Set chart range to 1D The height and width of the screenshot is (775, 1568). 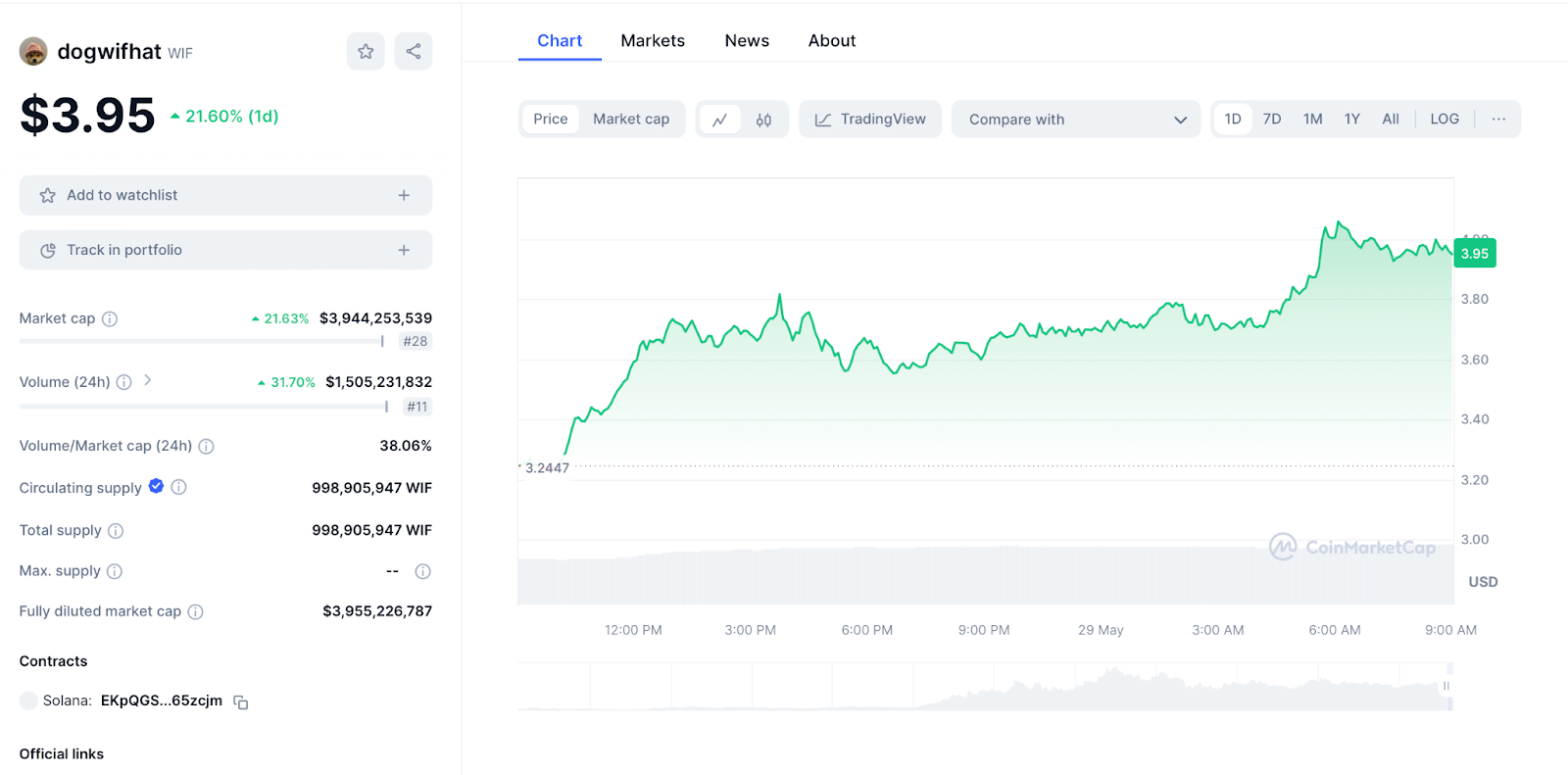[x=1233, y=119]
